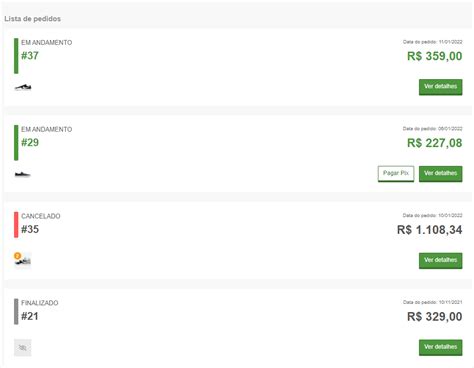View details of order #37

(440, 87)
